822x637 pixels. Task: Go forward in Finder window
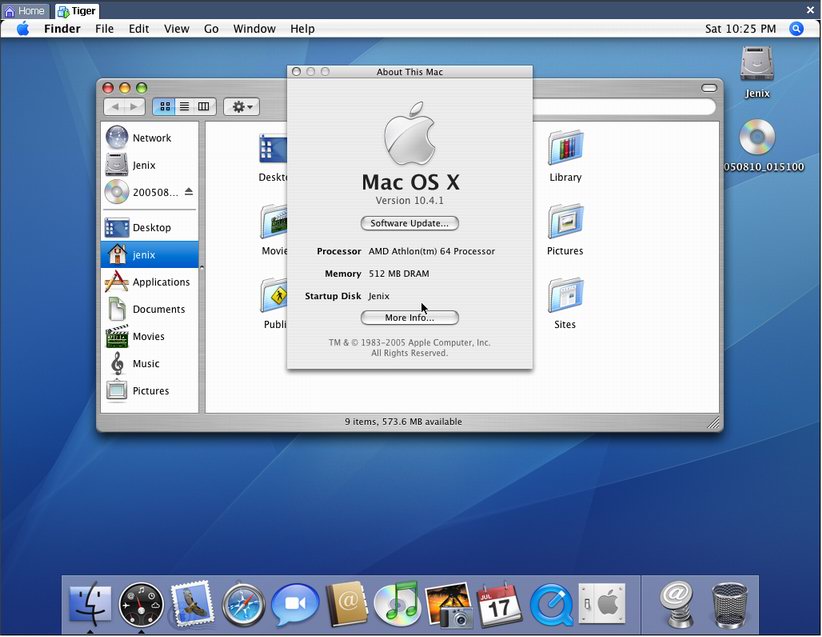(x=135, y=106)
